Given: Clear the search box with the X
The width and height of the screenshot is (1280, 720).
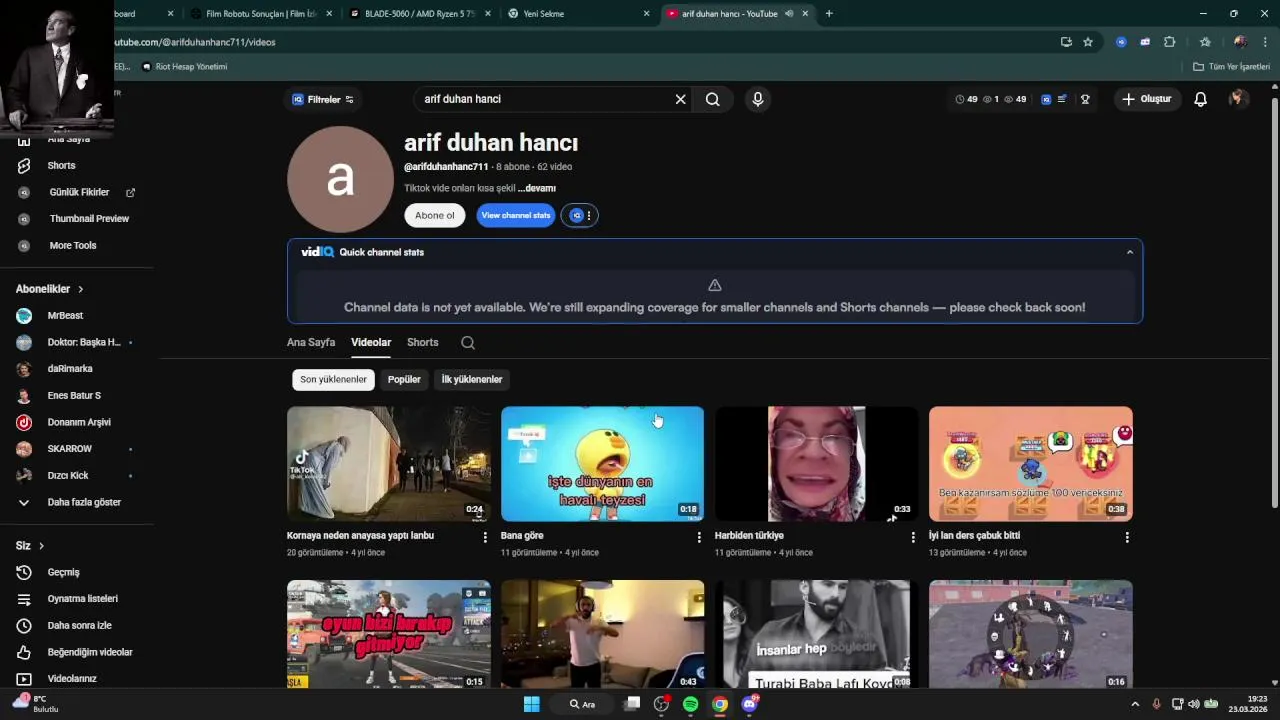Looking at the screenshot, I should (680, 99).
